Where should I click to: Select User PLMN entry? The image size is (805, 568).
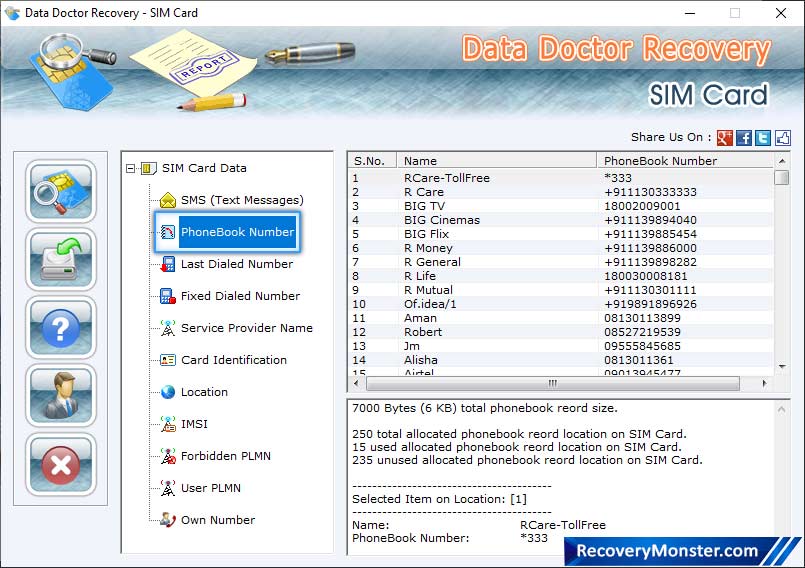tap(210, 488)
